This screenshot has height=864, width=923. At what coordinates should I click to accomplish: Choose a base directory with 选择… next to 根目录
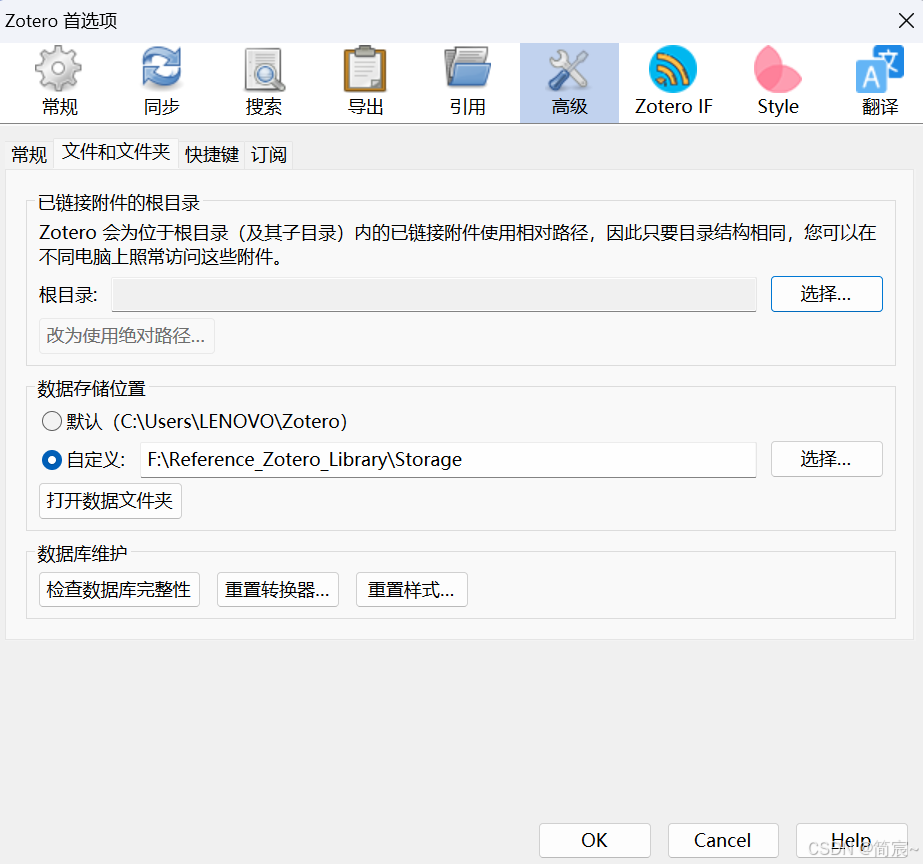pos(826,294)
